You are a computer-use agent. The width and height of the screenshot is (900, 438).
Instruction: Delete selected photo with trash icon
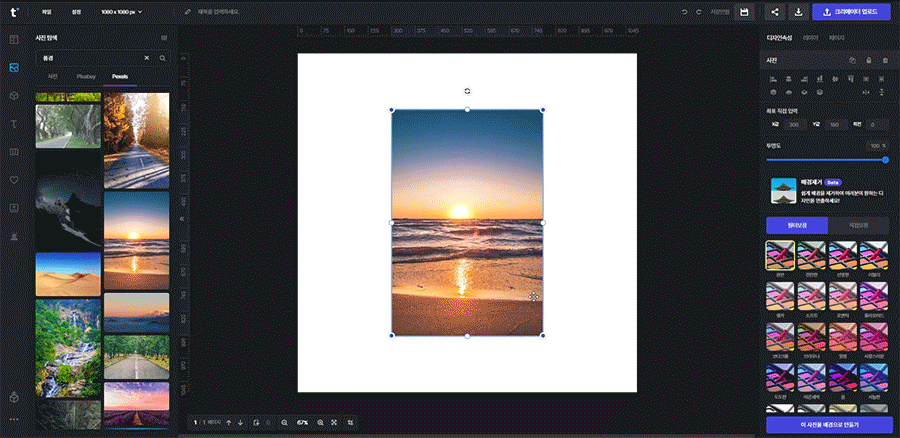tap(884, 61)
